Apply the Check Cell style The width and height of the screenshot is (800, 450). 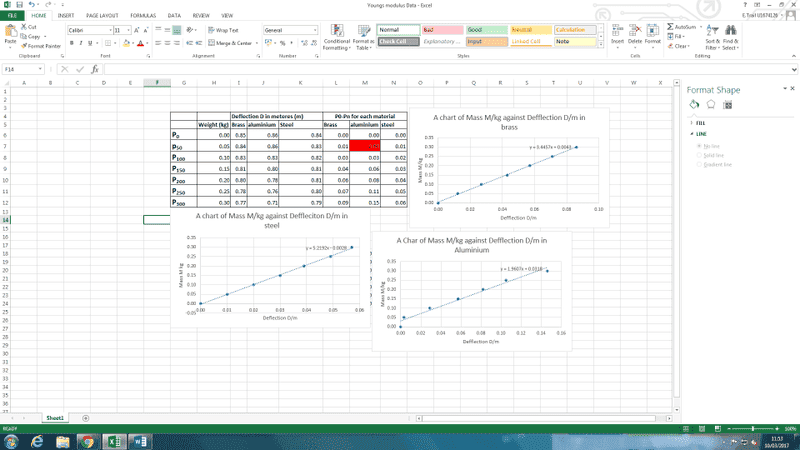(x=398, y=41)
